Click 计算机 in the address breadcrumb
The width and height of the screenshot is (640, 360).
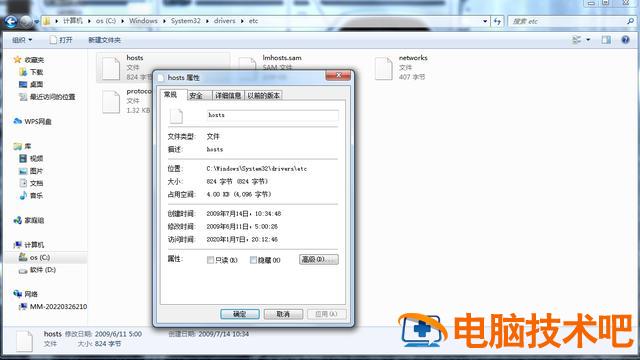(x=73, y=21)
